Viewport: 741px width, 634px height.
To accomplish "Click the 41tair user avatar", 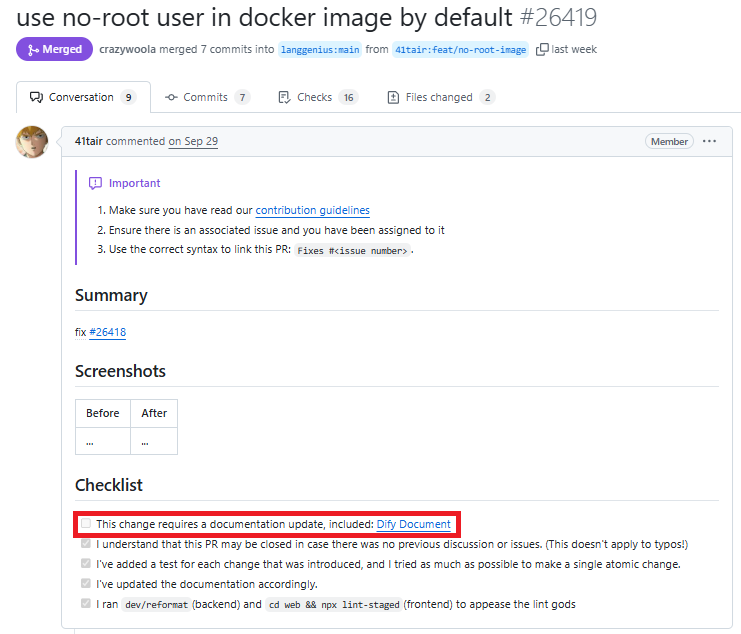I will tap(31, 142).
